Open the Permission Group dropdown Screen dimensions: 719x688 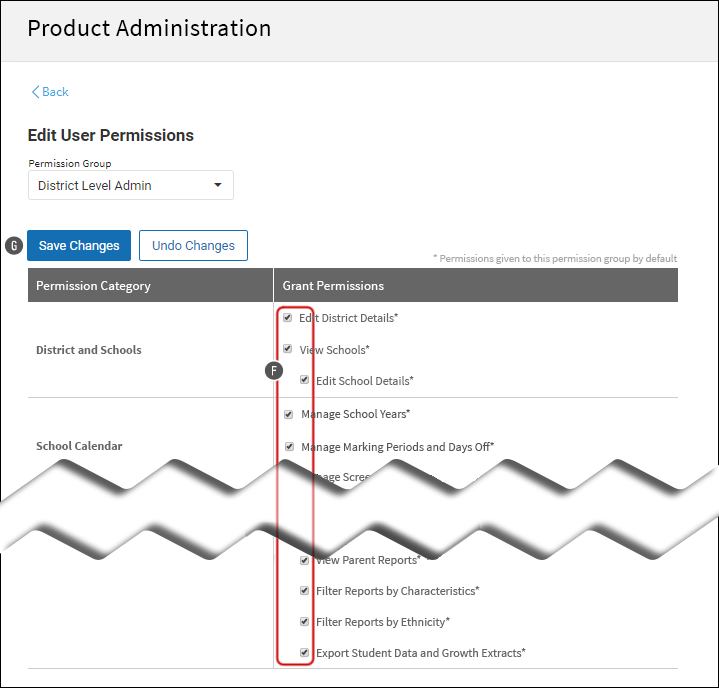click(x=131, y=185)
